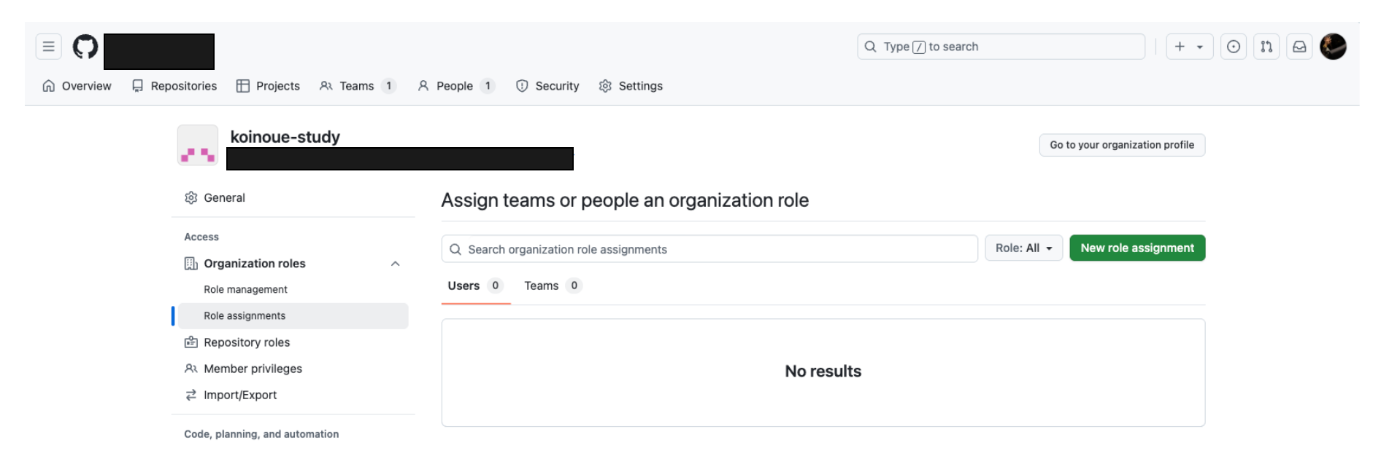Open the create new plus dropdown
Image resolution: width=1400 pixels, height=472 pixels.
[x=1189, y=47]
